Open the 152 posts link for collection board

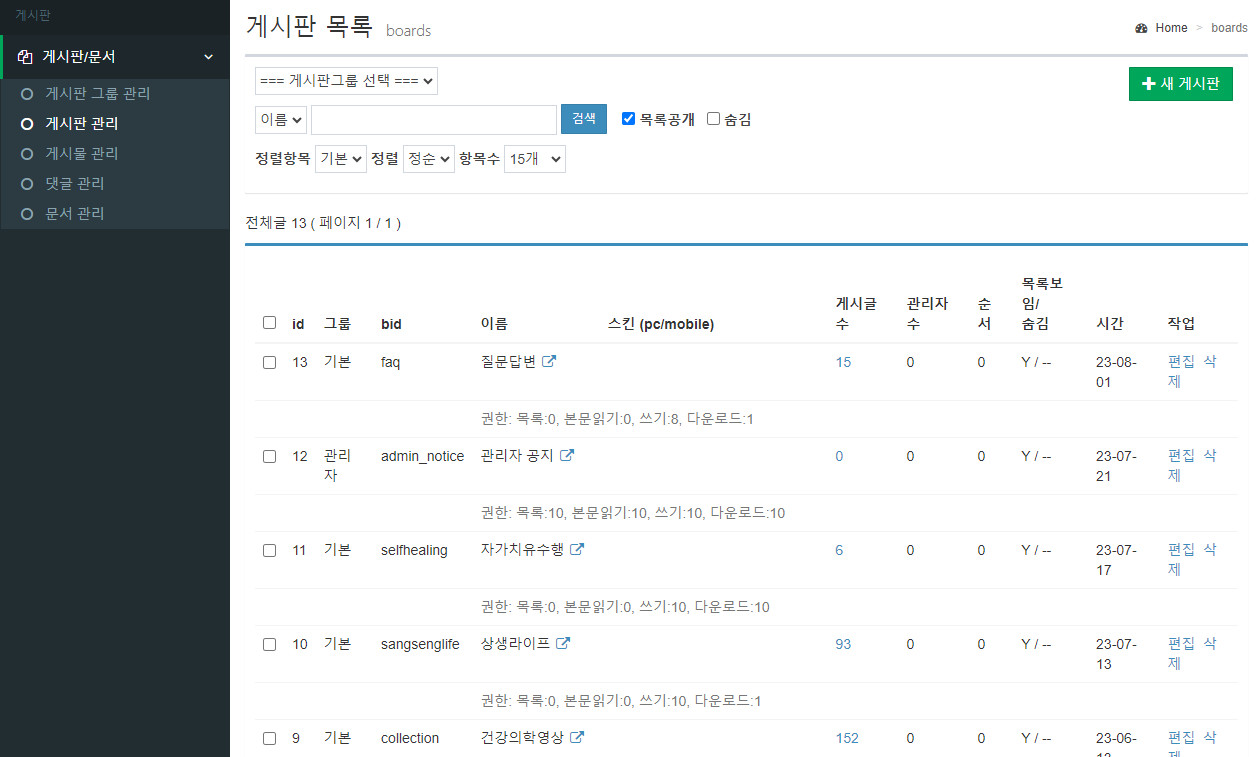point(846,737)
